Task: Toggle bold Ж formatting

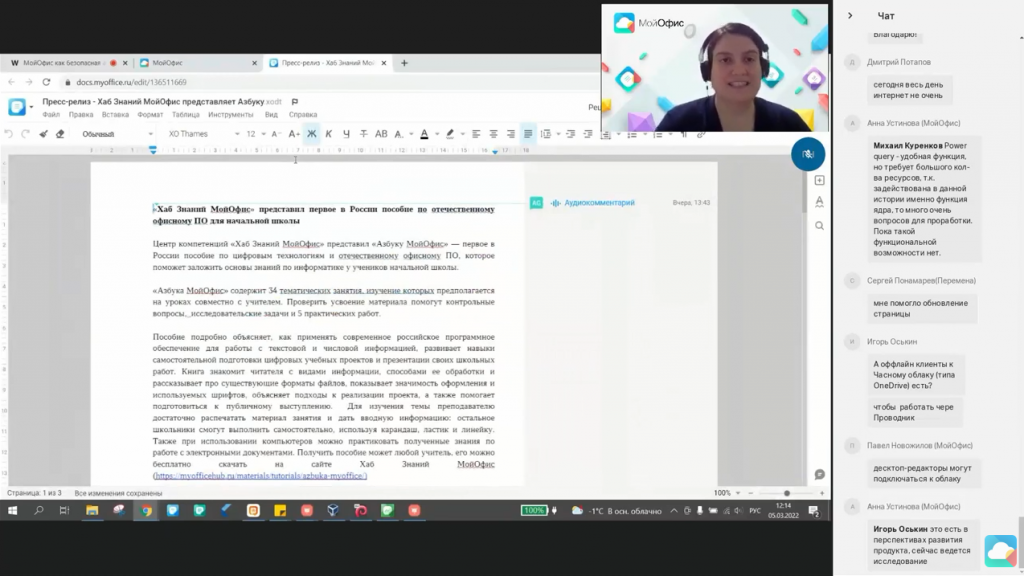Action: 312,134
